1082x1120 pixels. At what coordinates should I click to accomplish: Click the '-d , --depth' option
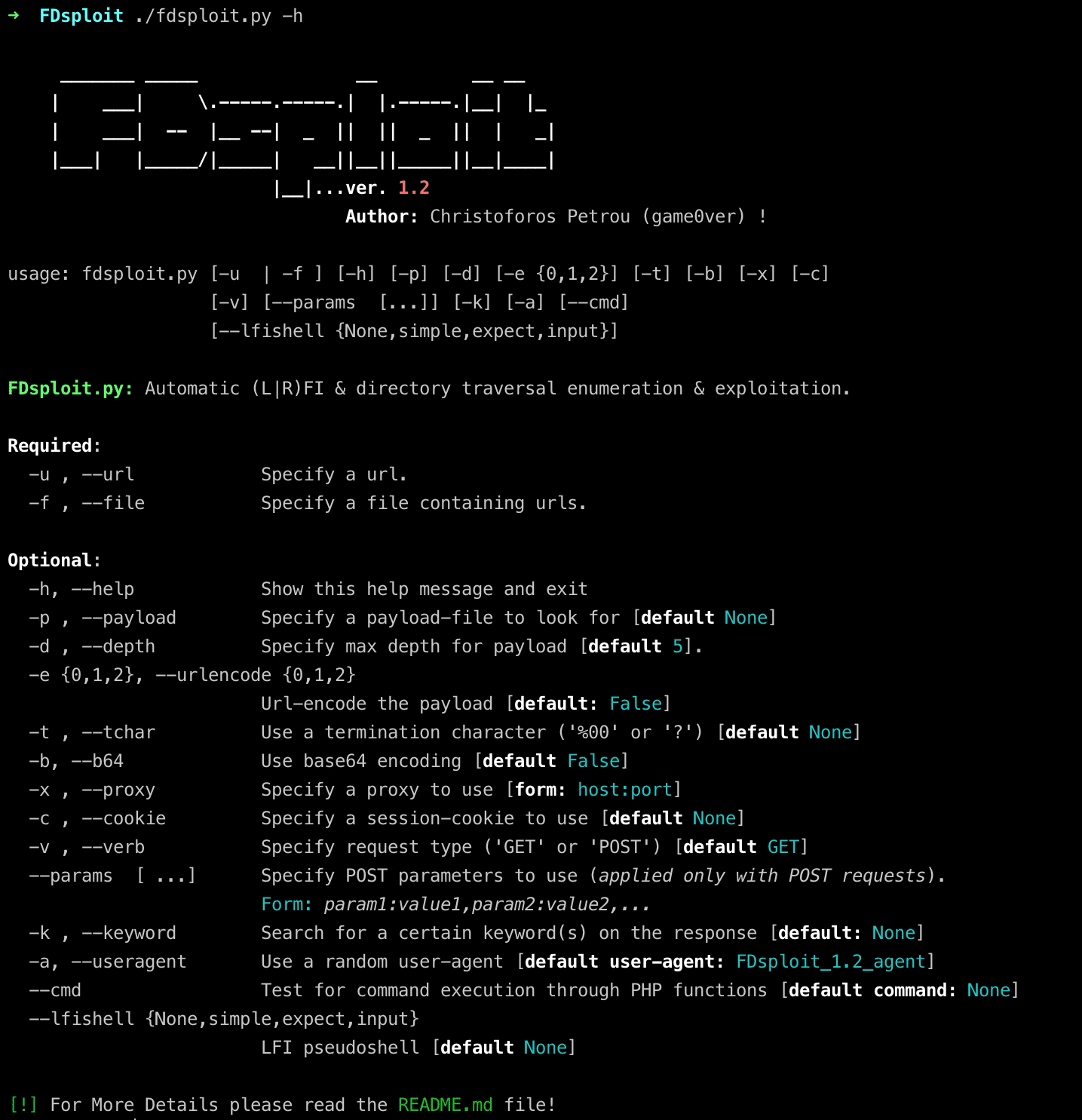tap(92, 646)
